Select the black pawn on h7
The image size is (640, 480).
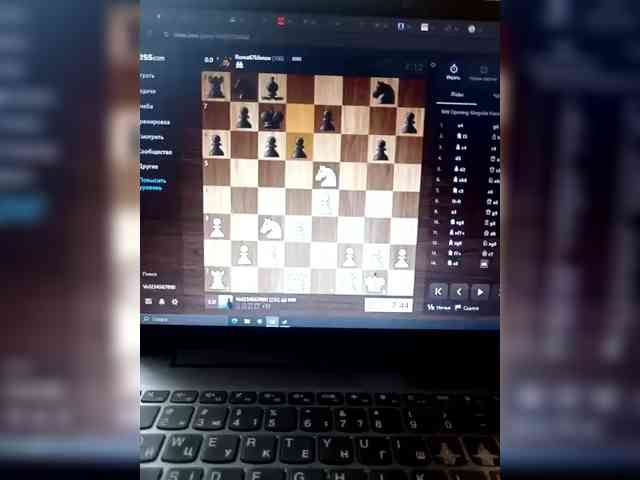pos(410,122)
